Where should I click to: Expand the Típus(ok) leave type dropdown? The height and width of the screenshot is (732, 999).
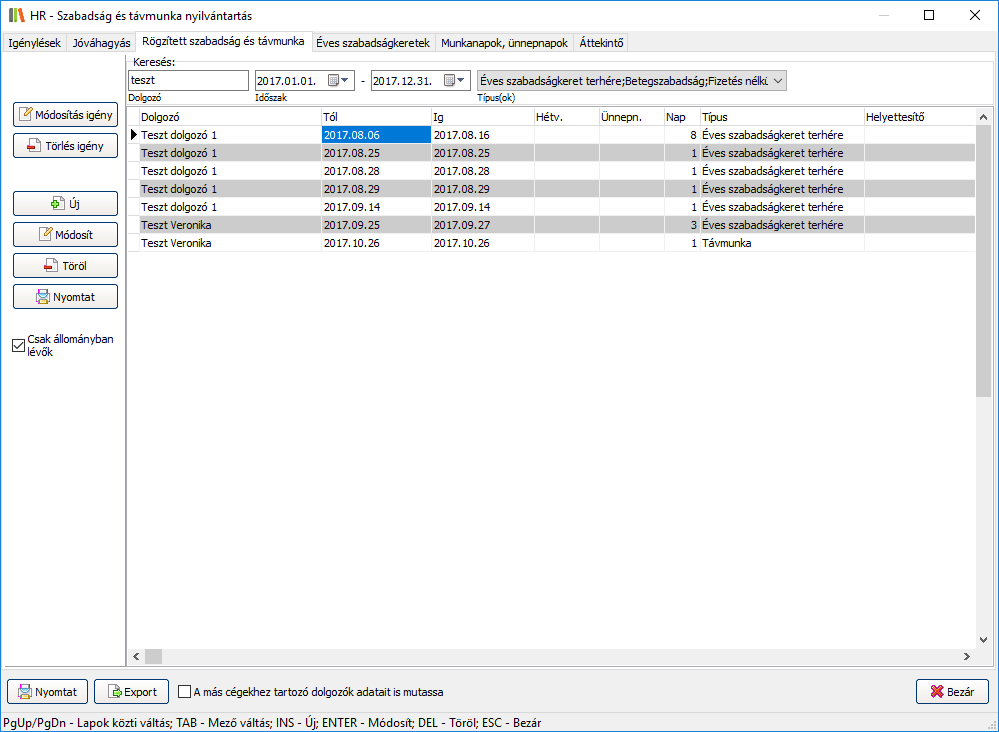click(x=777, y=80)
